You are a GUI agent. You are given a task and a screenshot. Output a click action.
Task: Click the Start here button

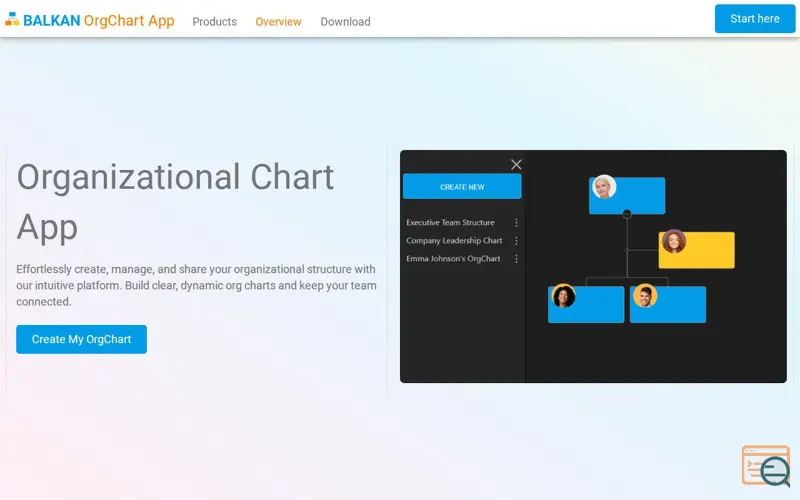click(x=755, y=18)
